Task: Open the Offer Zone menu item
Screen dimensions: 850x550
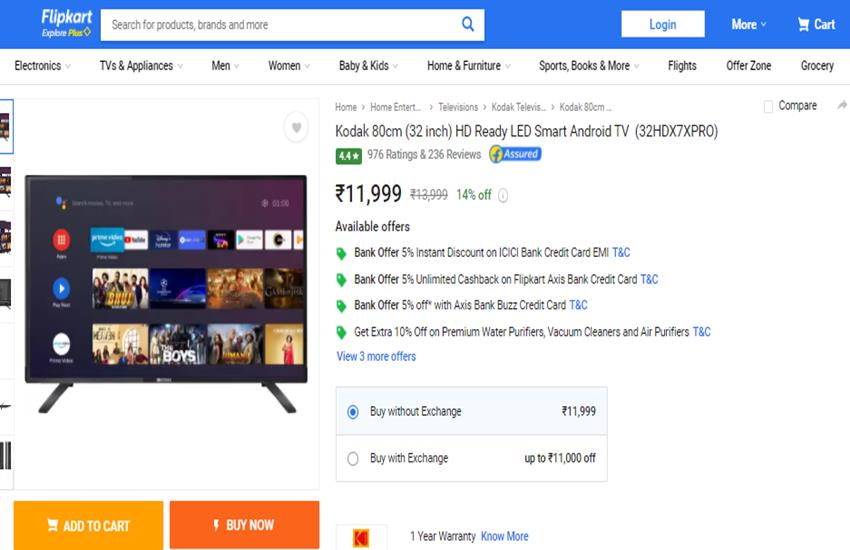Action: (748, 66)
